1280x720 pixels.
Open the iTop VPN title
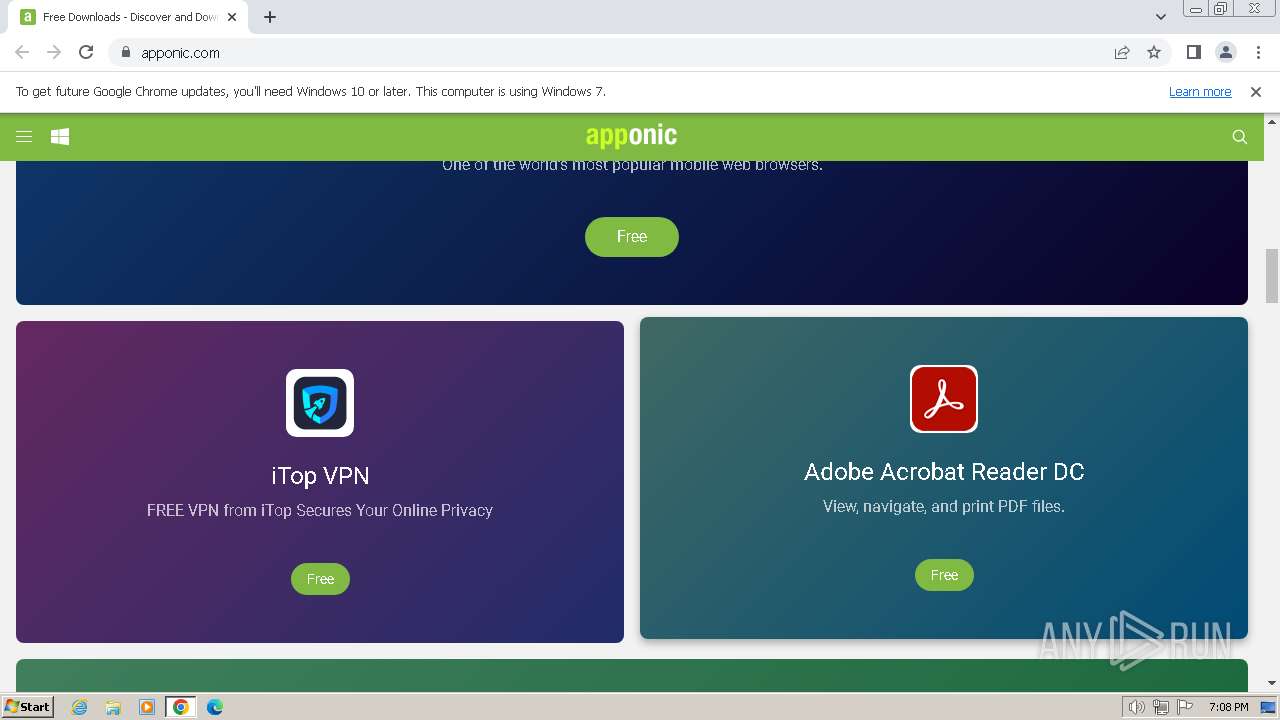(x=320, y=476)
